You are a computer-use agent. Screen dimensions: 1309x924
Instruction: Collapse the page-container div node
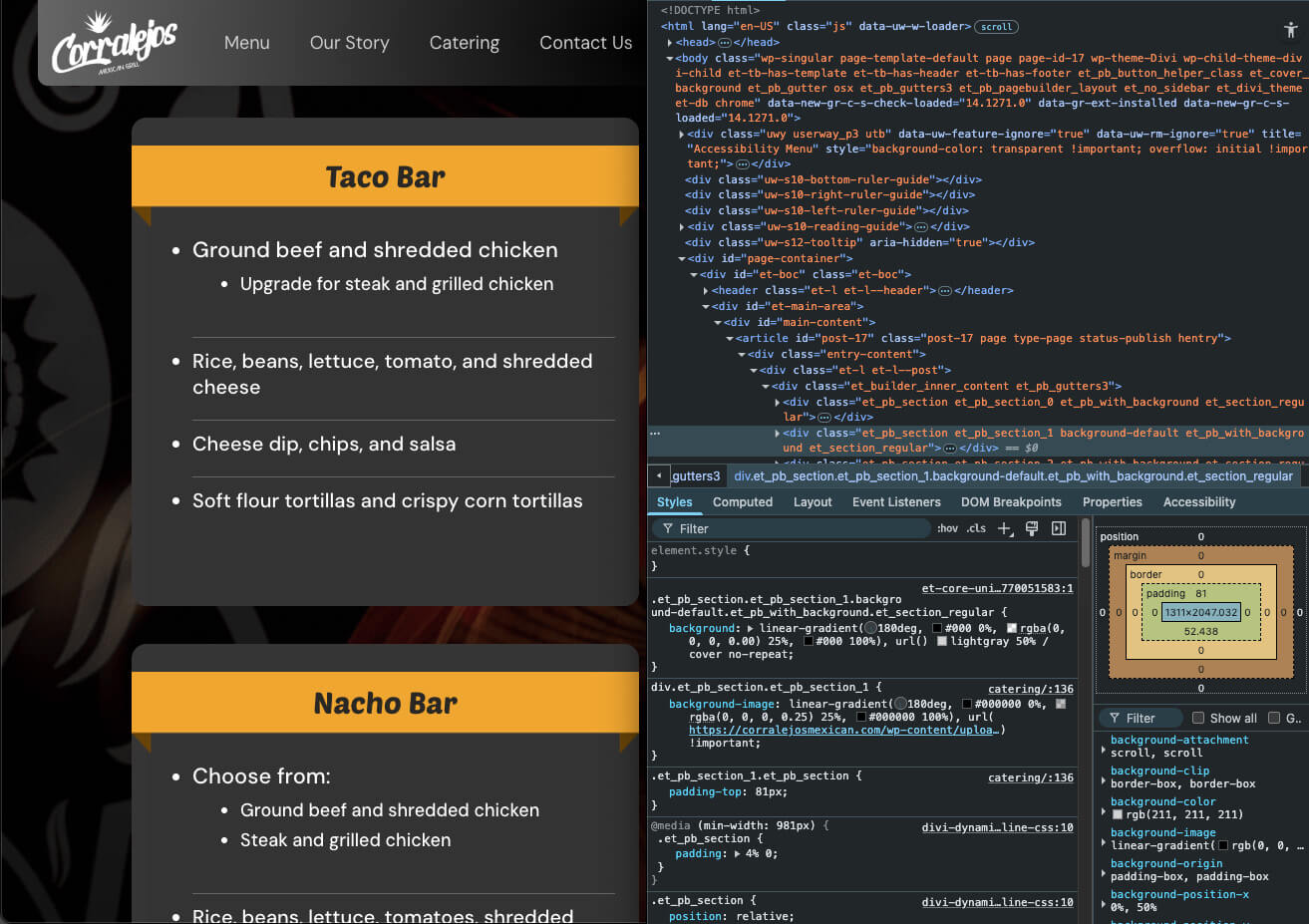683,258
